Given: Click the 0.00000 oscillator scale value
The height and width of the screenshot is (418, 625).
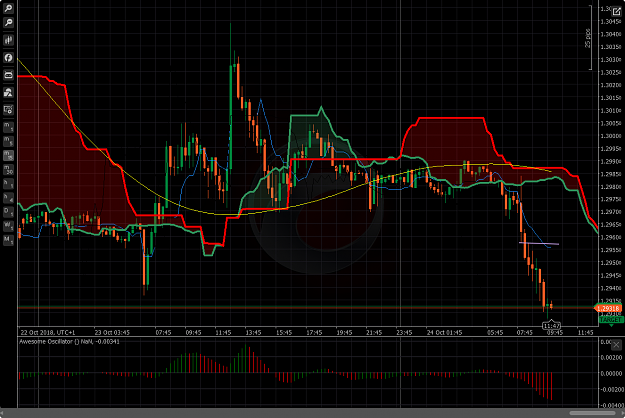Looking at the screenshot, I should click(x=610, y=374).
